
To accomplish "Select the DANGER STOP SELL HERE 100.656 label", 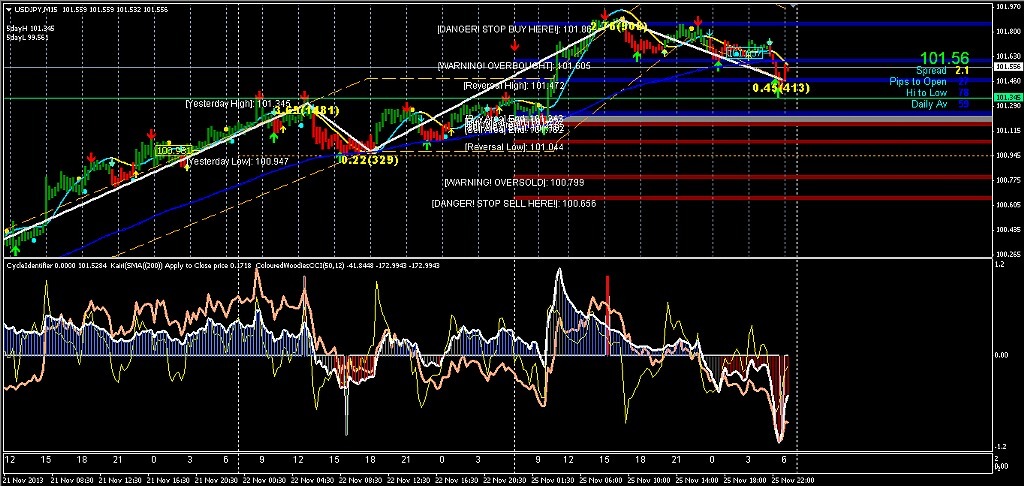I will click(x=513, y=203).
